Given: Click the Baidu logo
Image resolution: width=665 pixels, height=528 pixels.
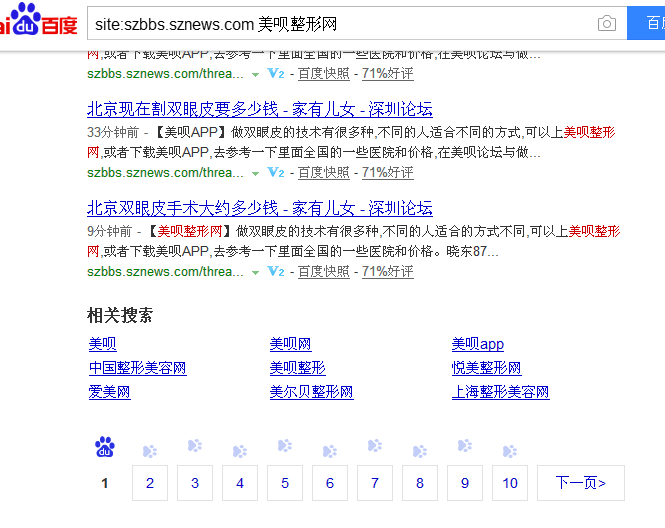Looking at the screenshot, I should tap(38, 19).
